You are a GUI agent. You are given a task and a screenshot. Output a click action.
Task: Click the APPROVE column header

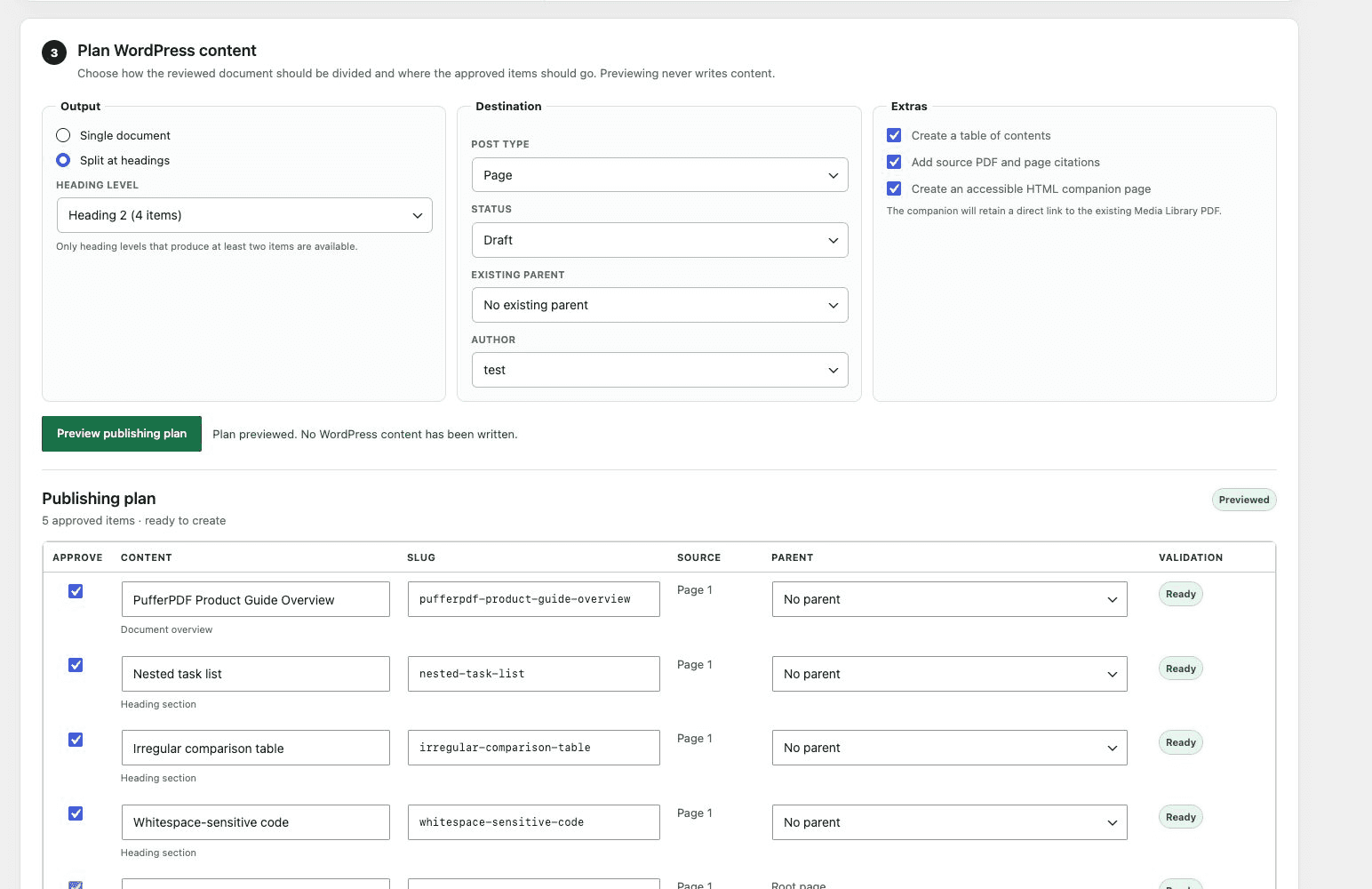tap(77, 557)
